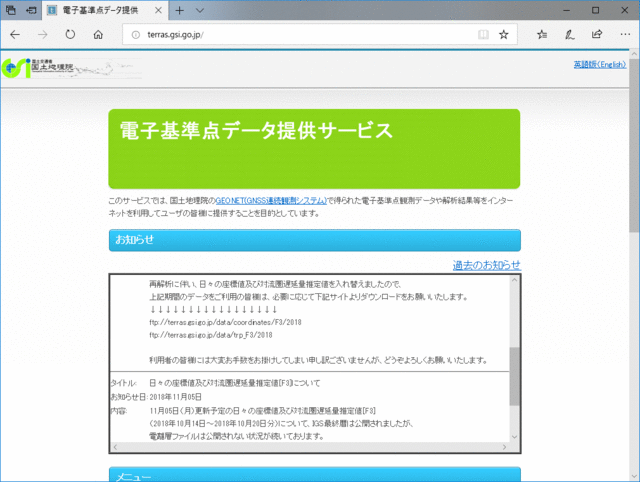Open the set-aside tabs panel icon

(11, 10)
